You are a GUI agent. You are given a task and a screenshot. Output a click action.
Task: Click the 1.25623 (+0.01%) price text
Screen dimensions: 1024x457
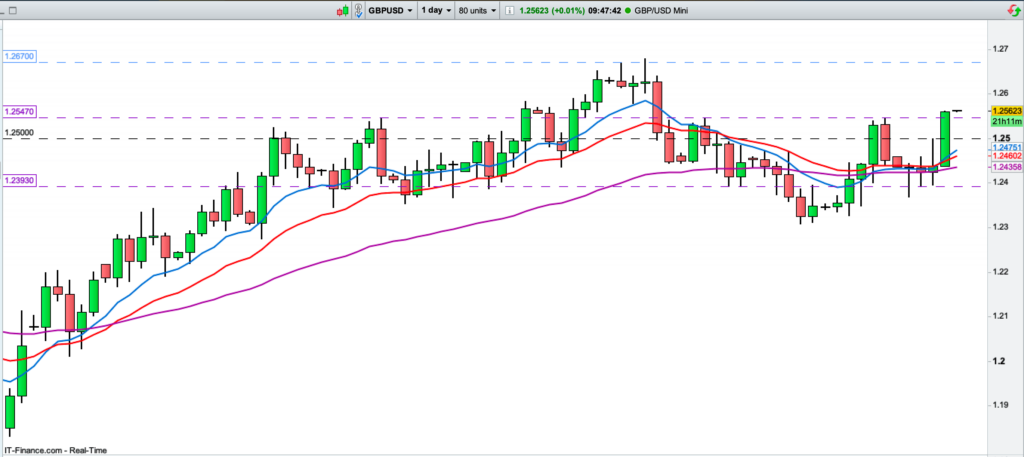click(x=551, y=10)
